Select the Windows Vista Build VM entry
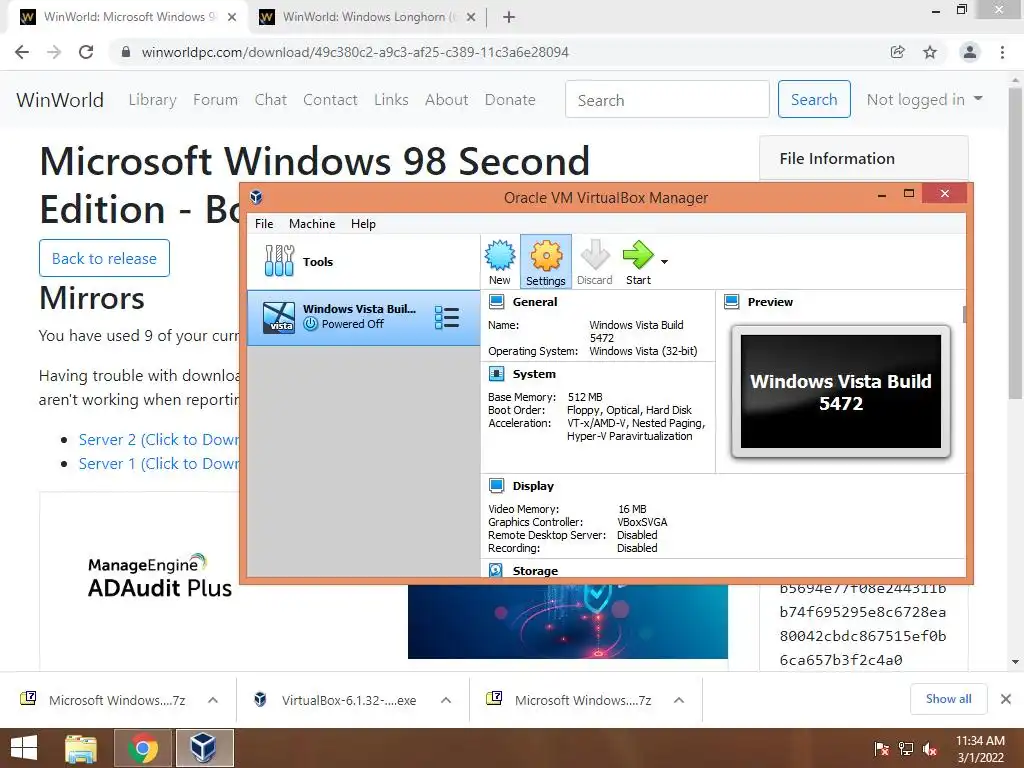 (363, 317)
